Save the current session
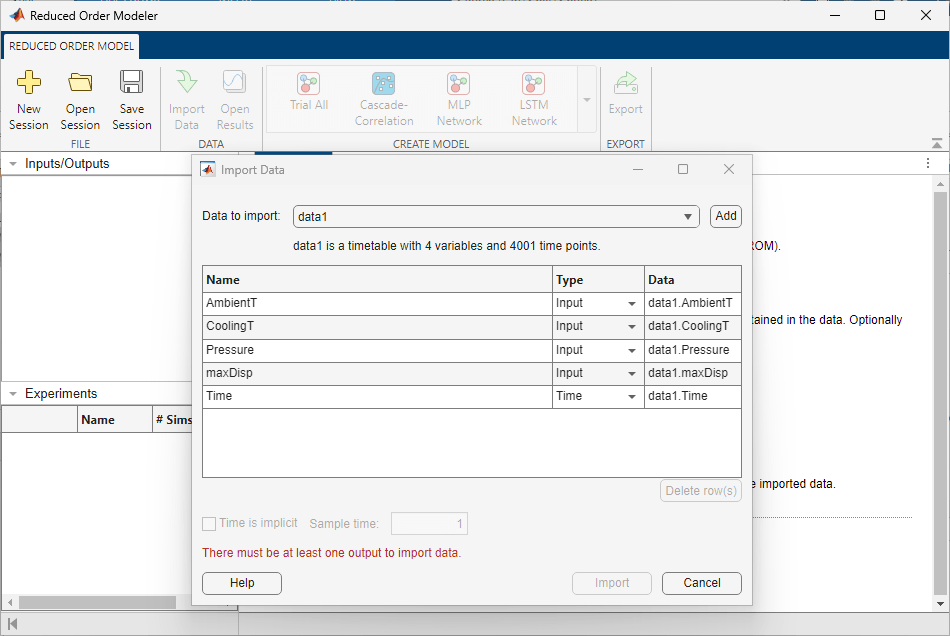 (132, 97)
